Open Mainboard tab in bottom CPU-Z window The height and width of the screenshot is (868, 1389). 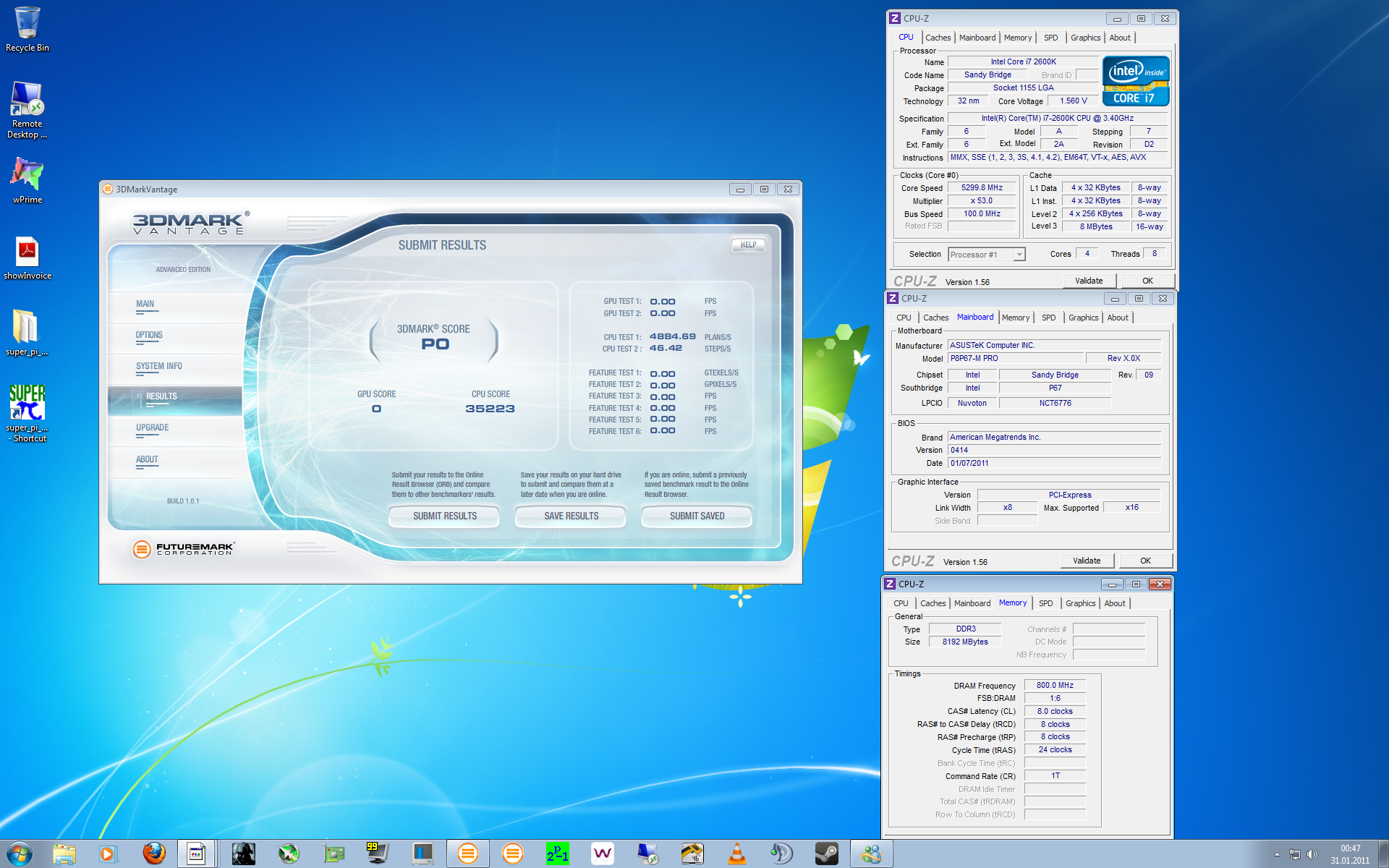click(x=972, y=603)
